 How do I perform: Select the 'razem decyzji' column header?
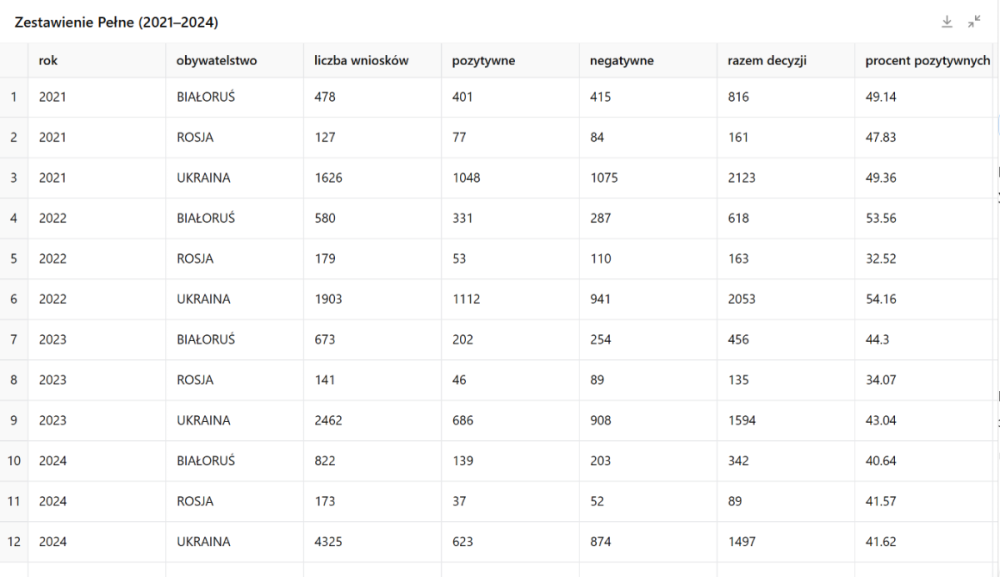767,60
